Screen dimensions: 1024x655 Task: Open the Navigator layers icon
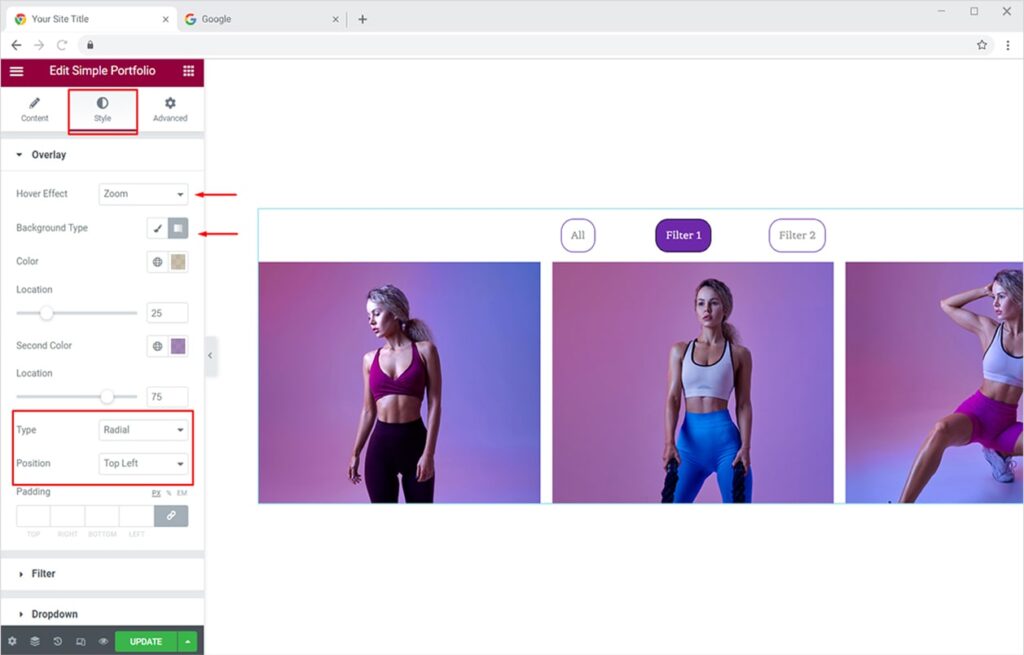[x=35, y=641]
